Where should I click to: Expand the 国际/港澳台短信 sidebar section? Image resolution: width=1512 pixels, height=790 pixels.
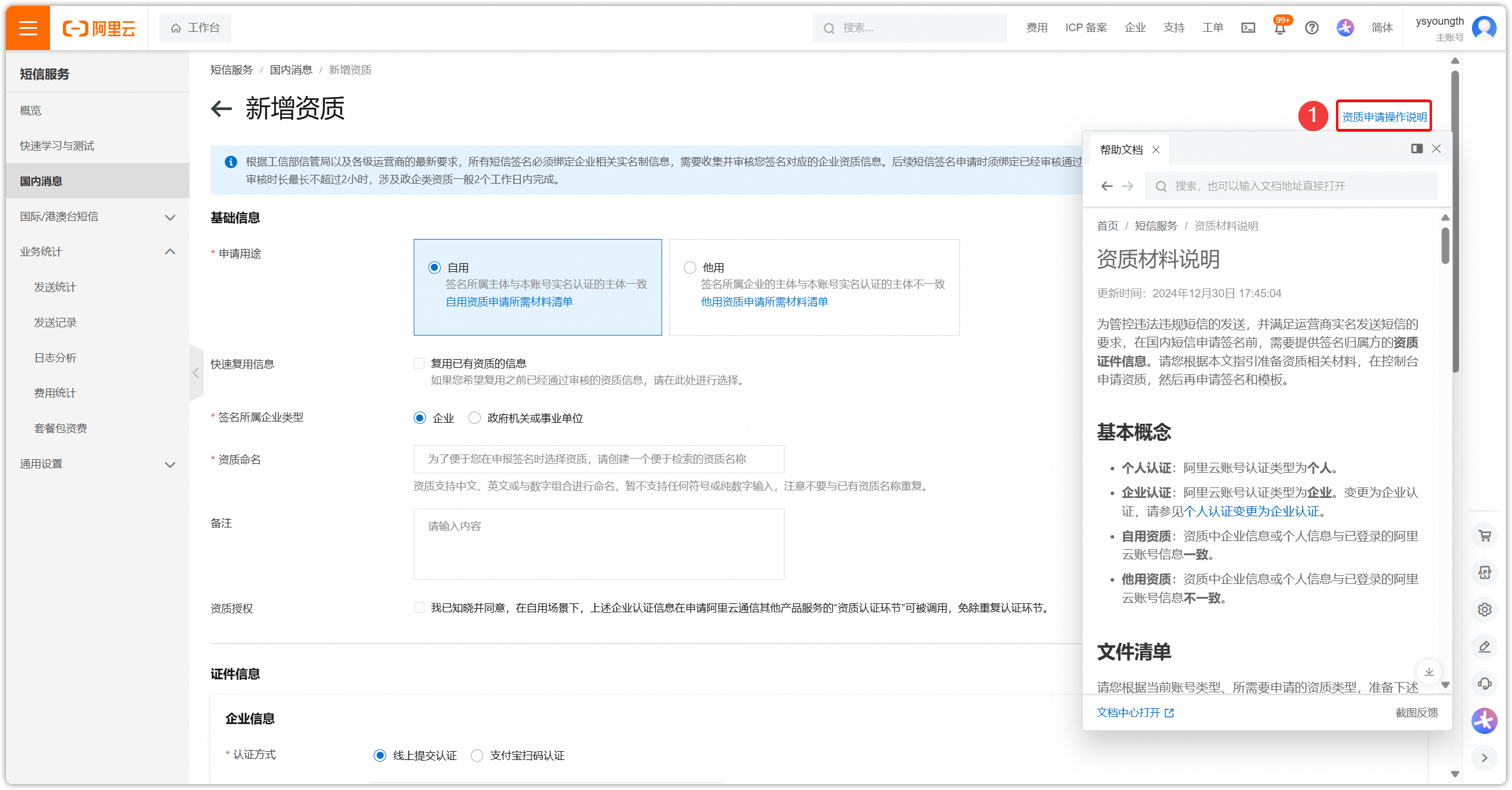pos(170,217)
